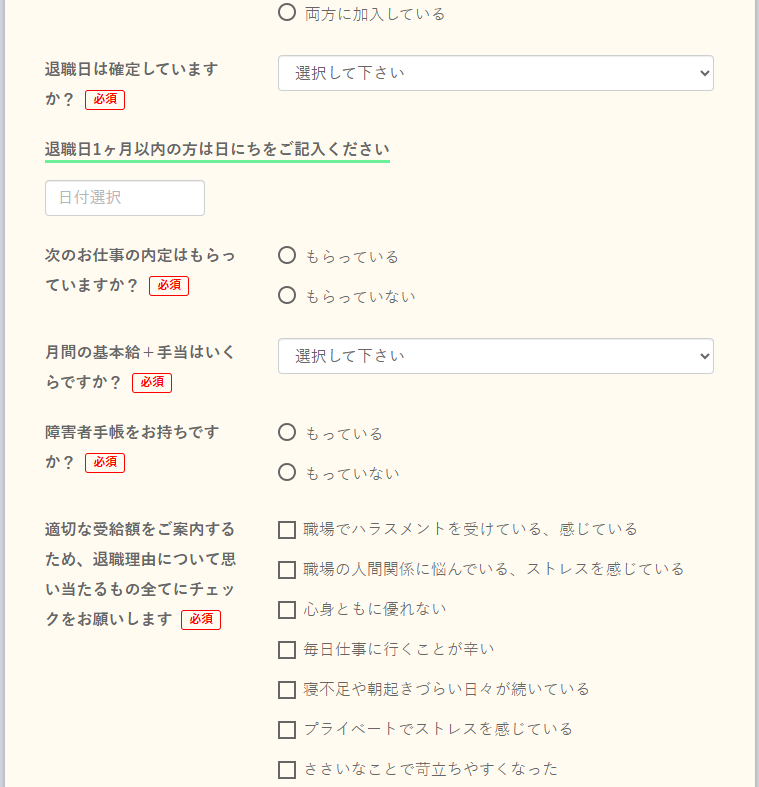Click the 毎日仕事に行くことが辛い label text
759x787 pixels.
[x=399, y=649]
